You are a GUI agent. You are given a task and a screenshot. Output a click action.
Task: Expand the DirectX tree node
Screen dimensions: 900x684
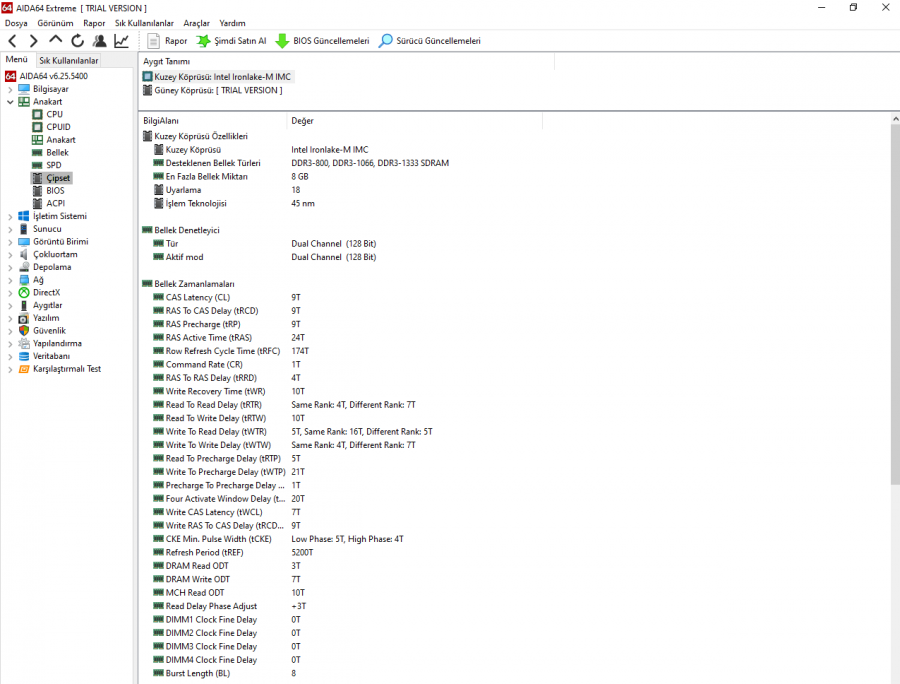(x=10, y=293)
